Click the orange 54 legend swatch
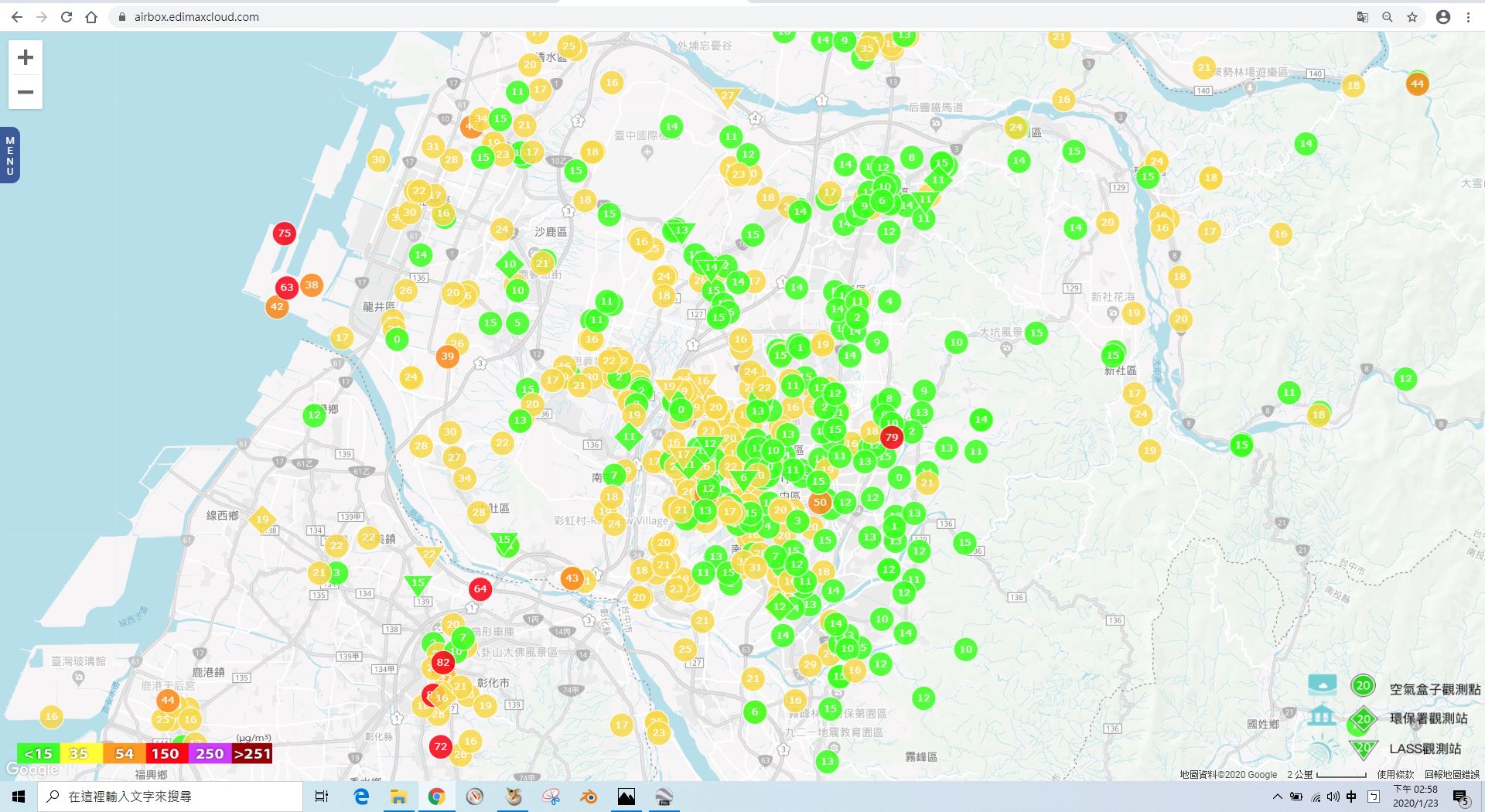The height and width of the screenshot is (812, 1485). click(124, 753)
